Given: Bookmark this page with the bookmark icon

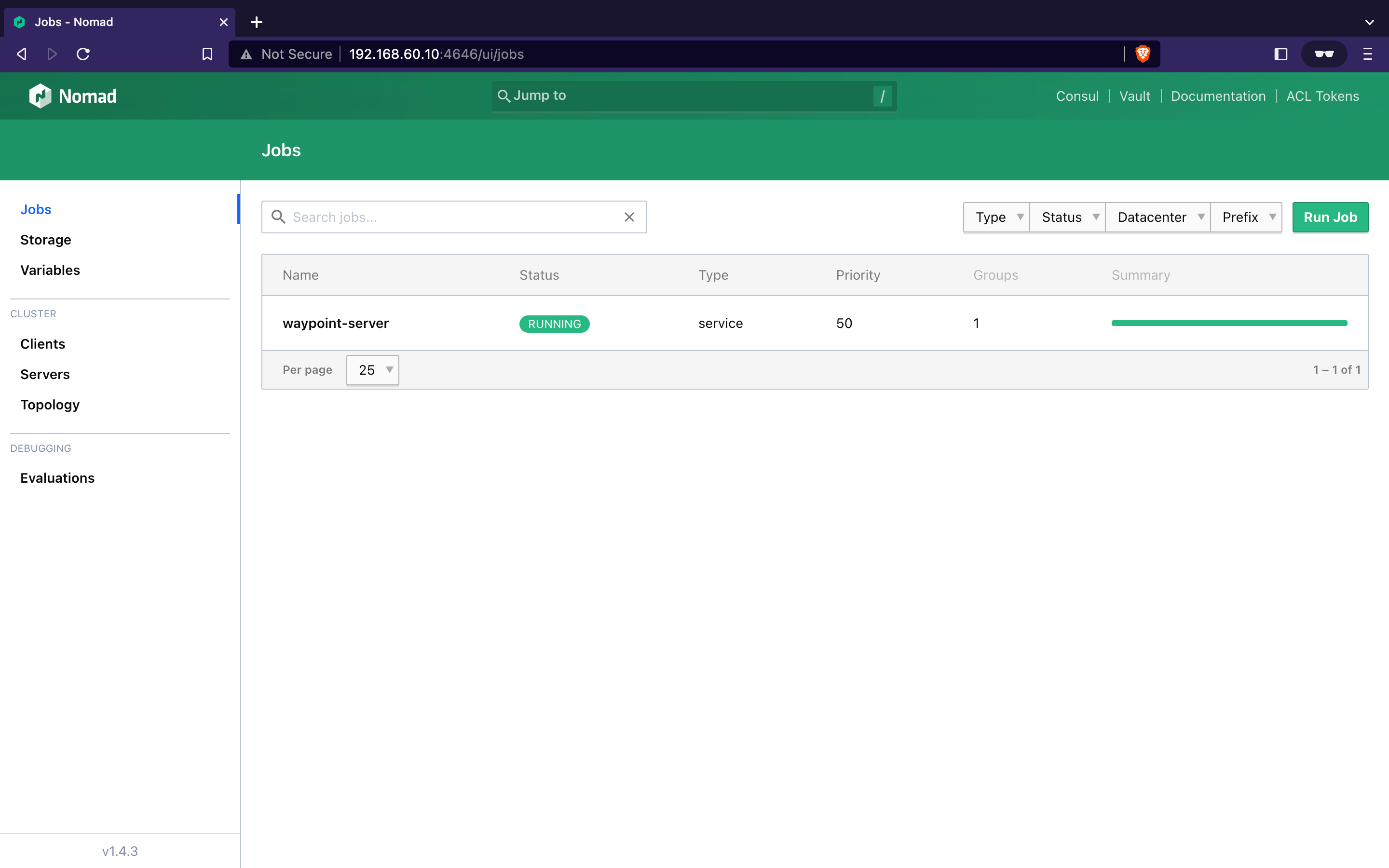Looking at the screenshot, I should 207,54.
